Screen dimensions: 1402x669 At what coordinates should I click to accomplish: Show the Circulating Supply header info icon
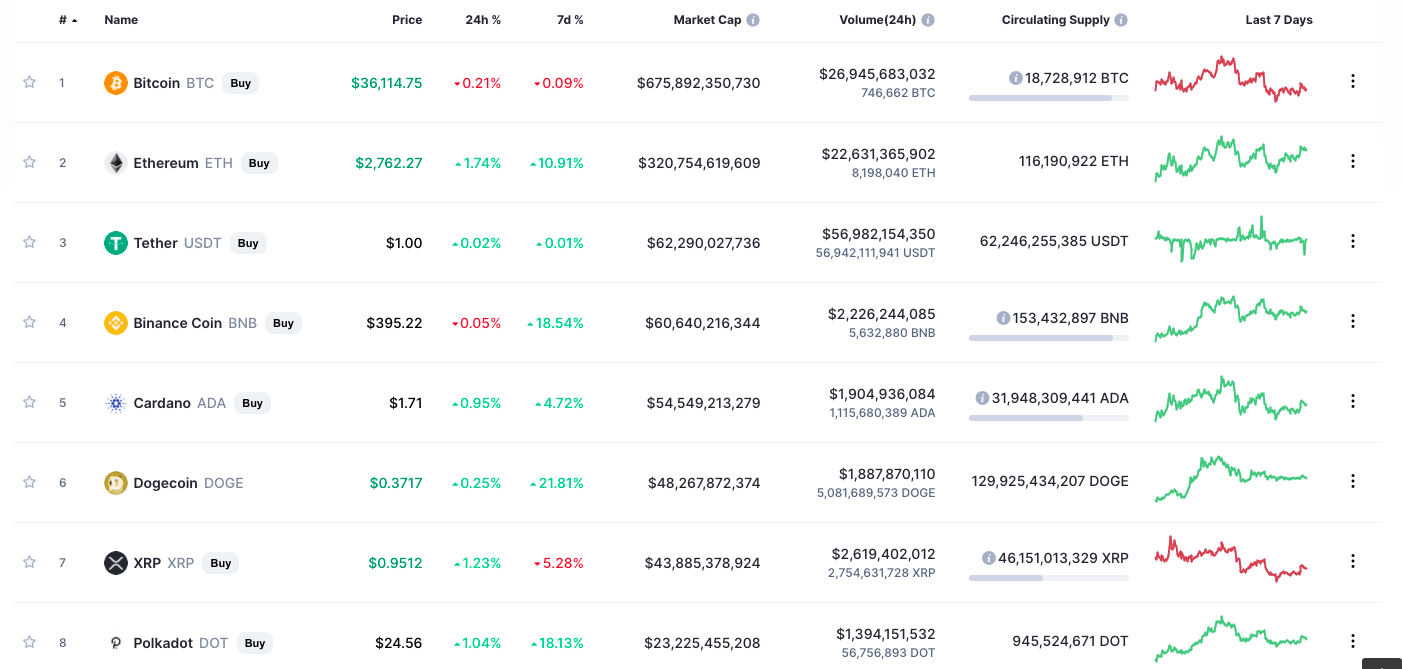click(1121, 20)
